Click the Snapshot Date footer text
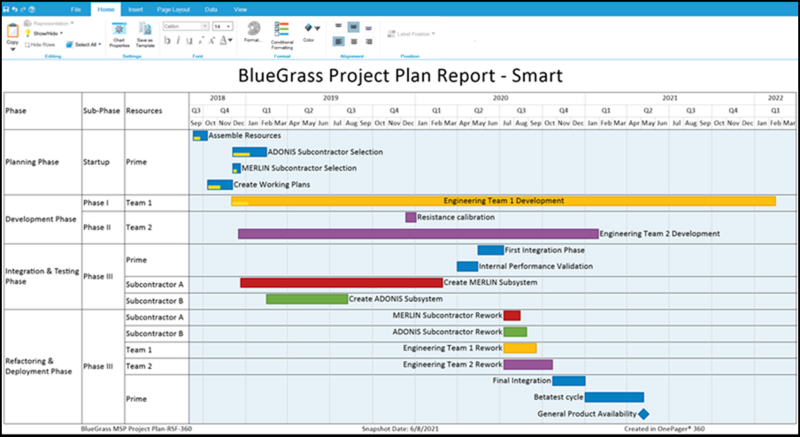Viewport: 800px width, 437px height. (x=400, y=429)
